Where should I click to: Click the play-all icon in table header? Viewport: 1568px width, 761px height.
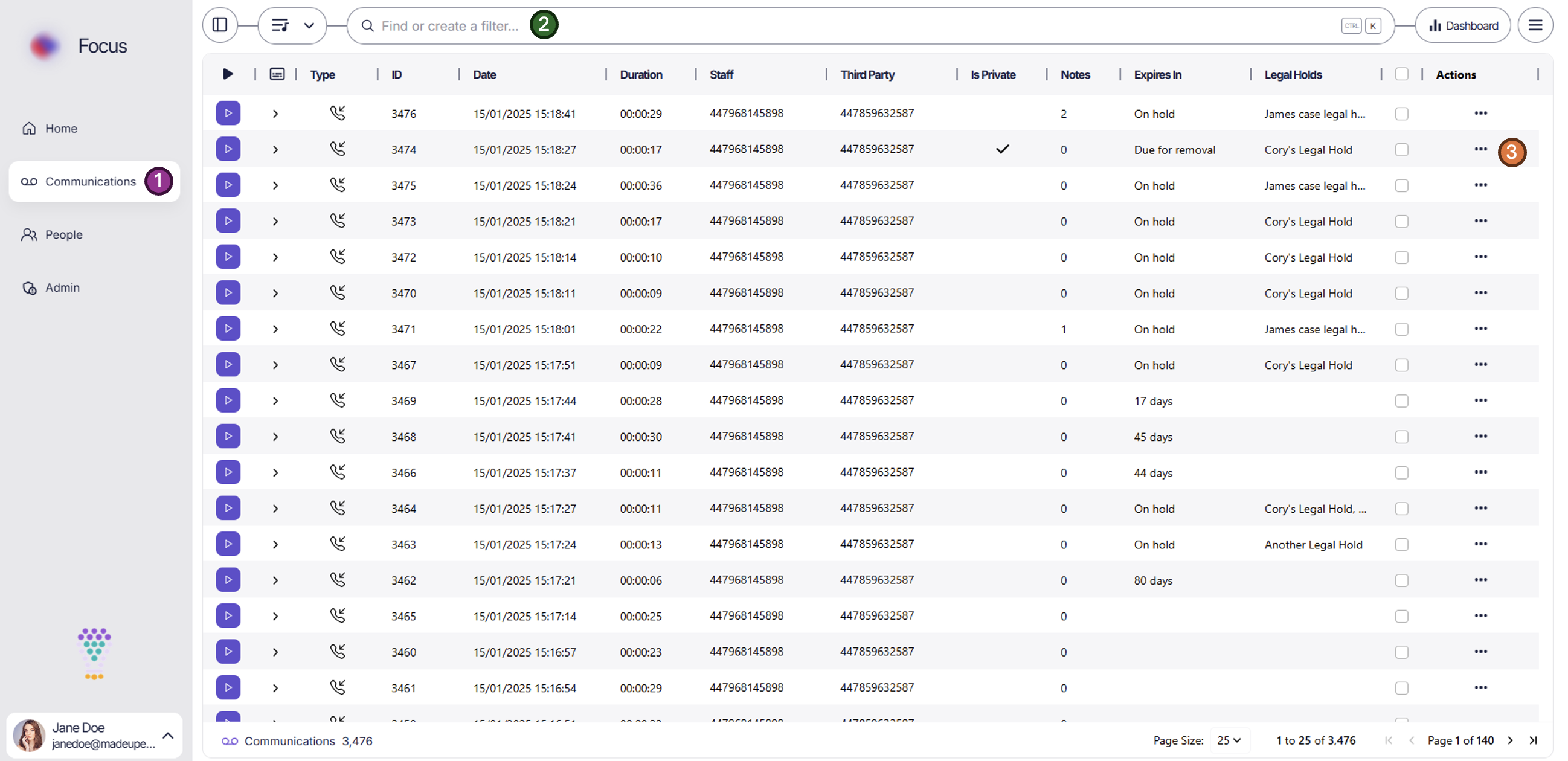[228, 74]
